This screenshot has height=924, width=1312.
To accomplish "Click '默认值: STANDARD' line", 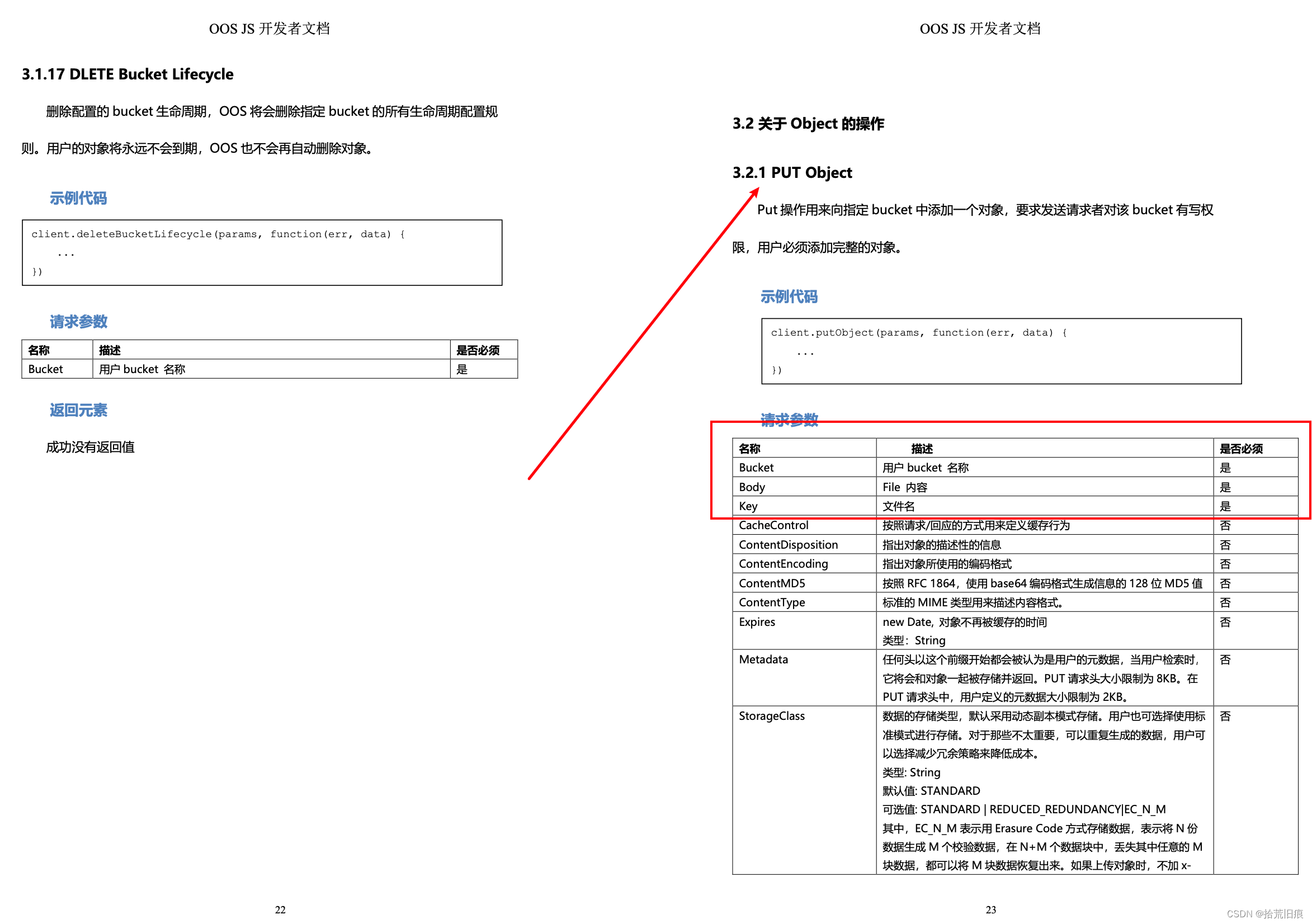I will click(x=931, y=791).
